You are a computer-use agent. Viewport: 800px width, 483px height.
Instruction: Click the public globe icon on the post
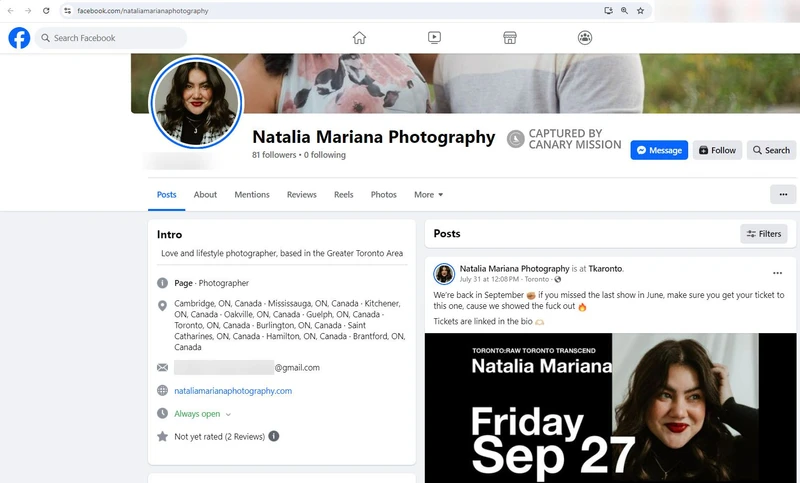558,279
